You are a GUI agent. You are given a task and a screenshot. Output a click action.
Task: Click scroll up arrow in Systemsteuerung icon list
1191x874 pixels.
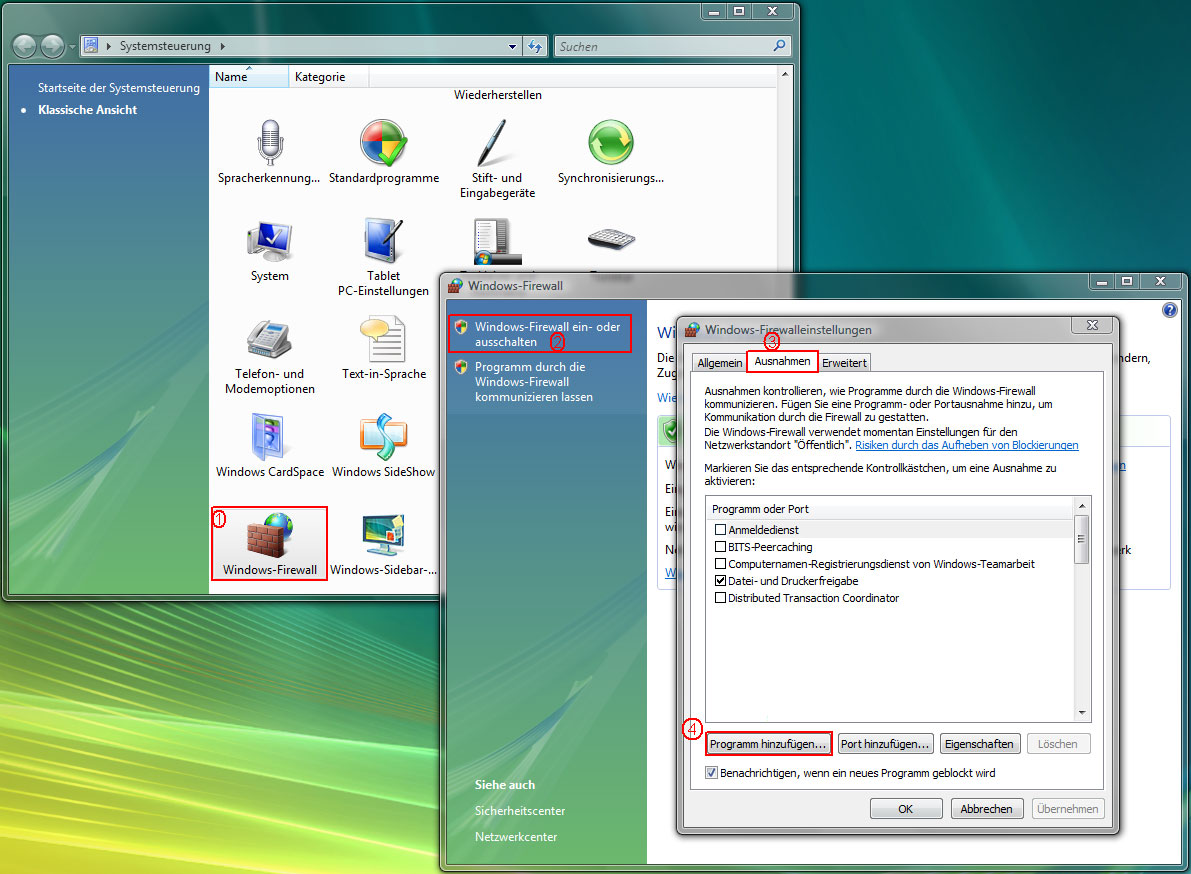[x=785, y=74]
